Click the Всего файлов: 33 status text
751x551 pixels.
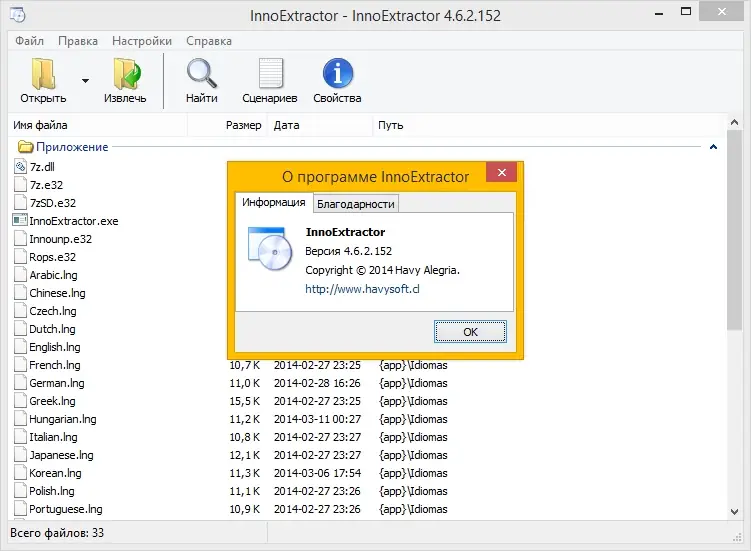(57, 533)
